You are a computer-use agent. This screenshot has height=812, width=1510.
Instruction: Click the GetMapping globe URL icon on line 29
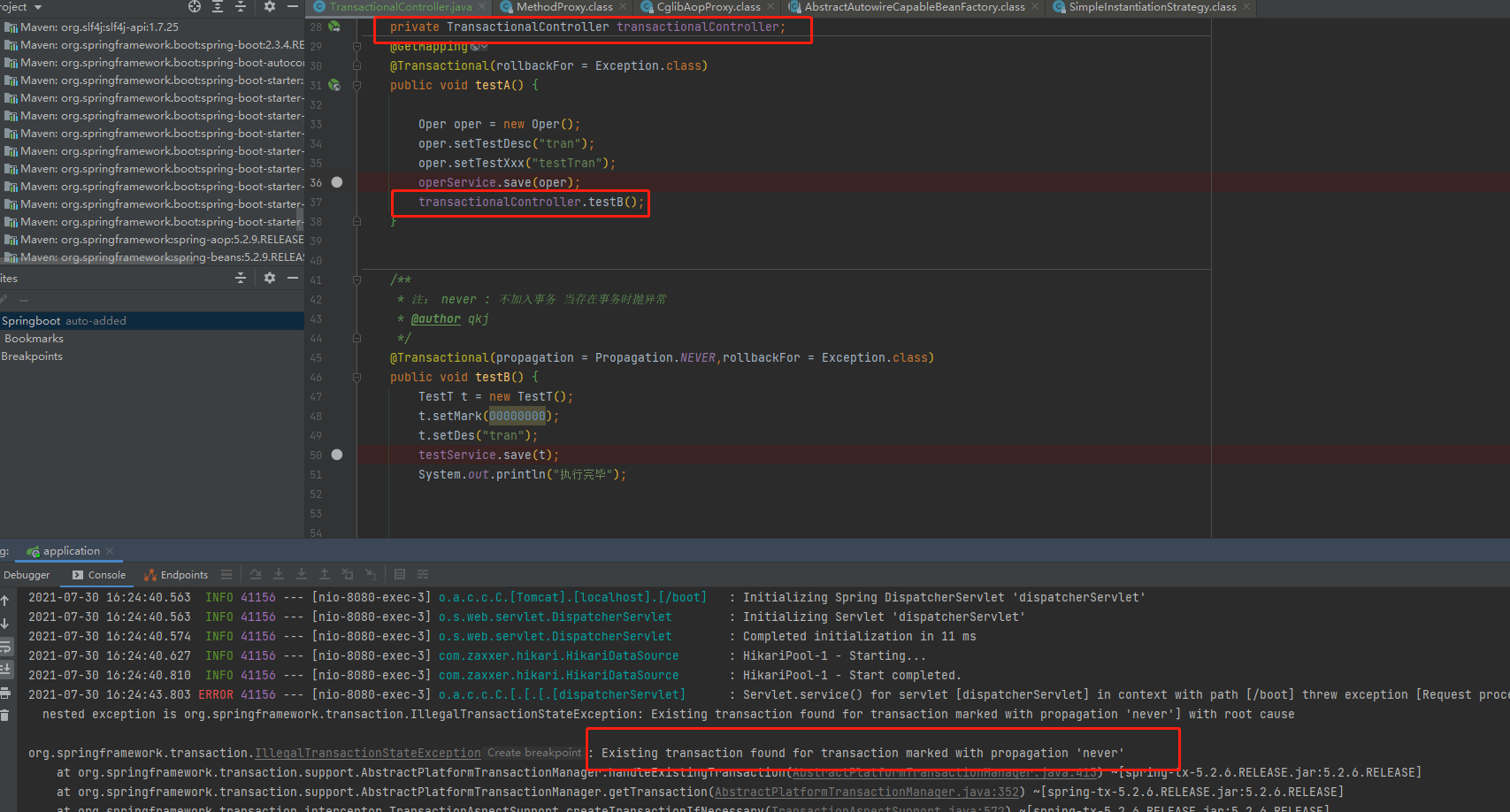tap(474, 46)
